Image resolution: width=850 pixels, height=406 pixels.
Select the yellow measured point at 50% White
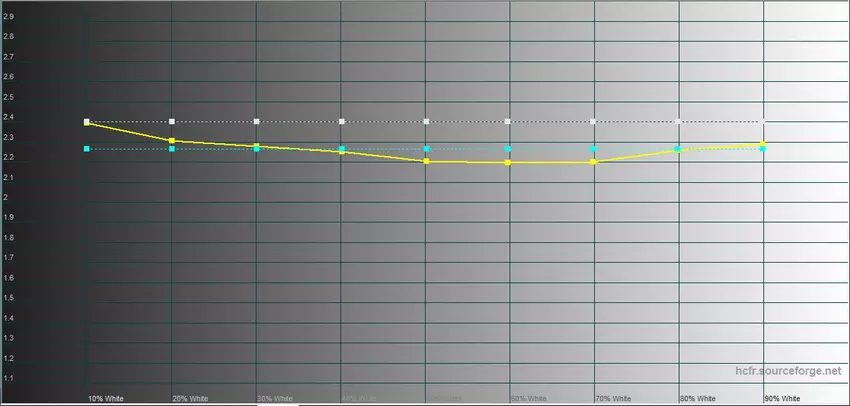(x=426, y=161)
